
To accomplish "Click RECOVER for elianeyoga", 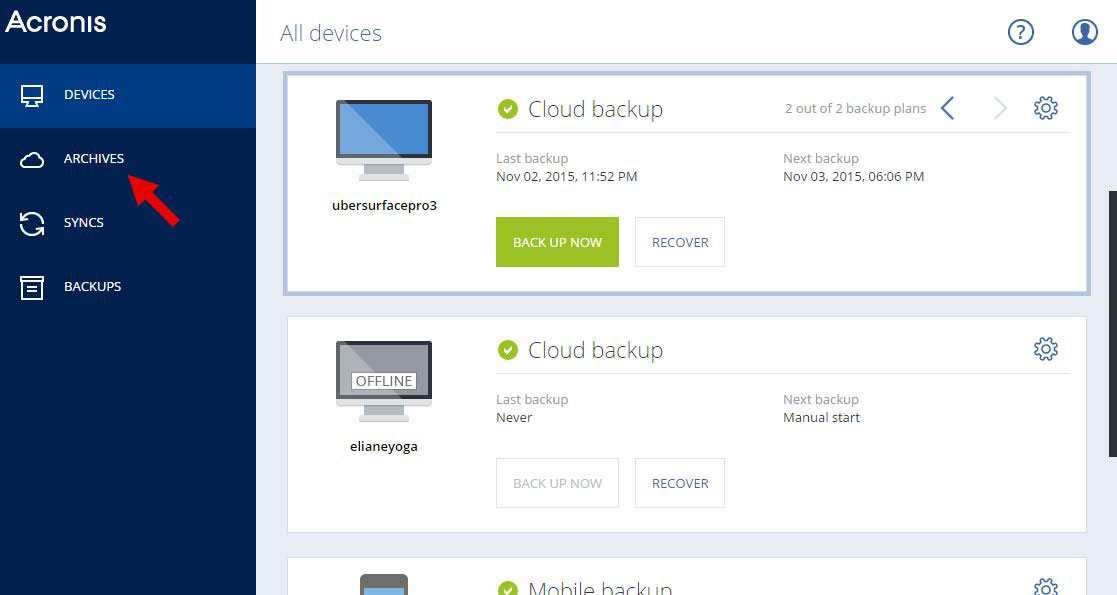I will (680, 483).
